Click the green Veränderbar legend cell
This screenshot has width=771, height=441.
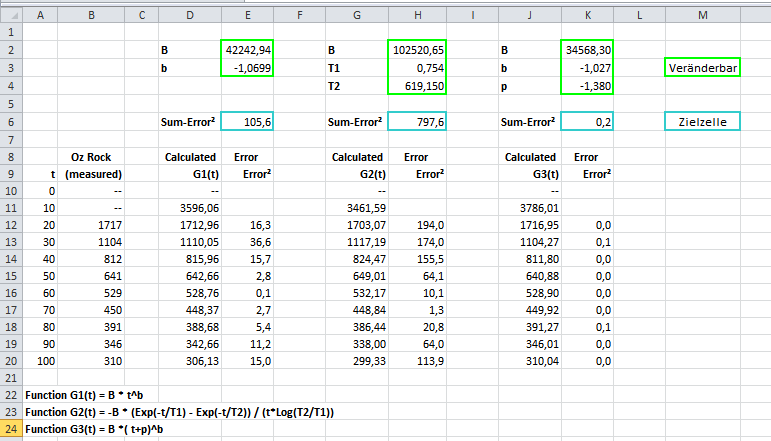pyautogui.click(x=703, y=68)
